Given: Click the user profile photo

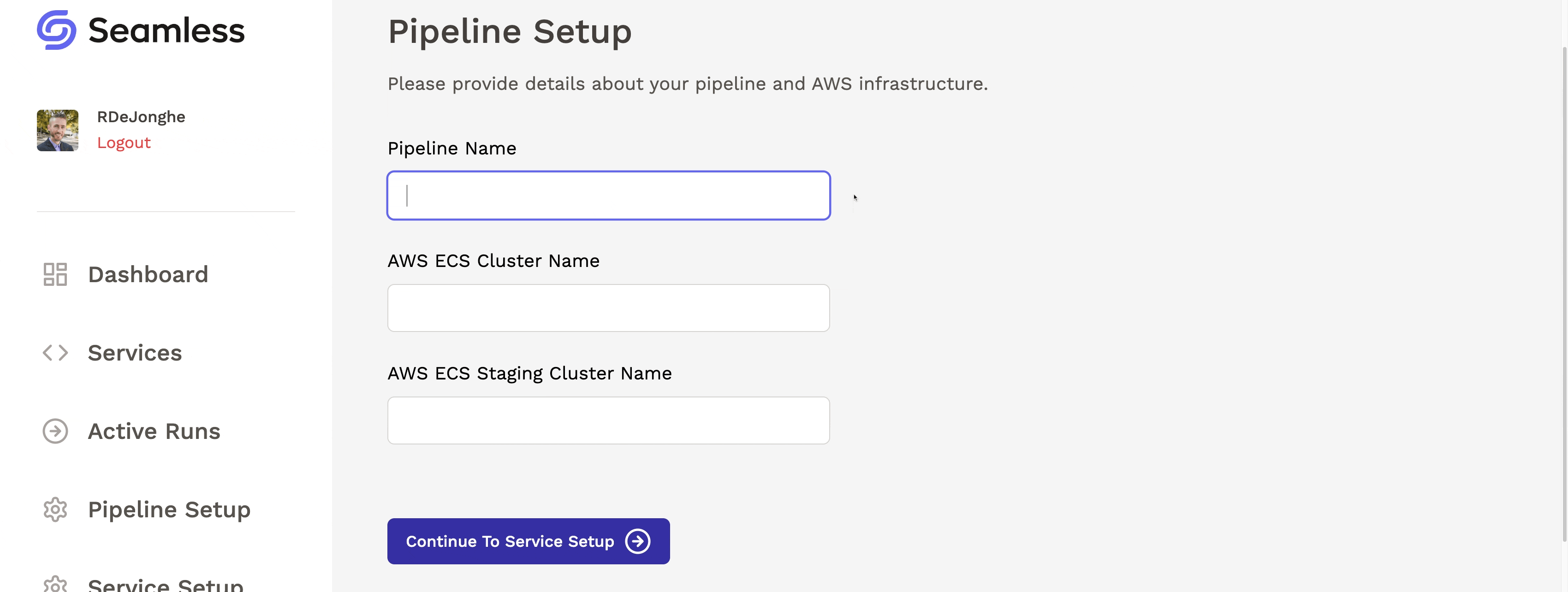Looking at the screenshot, I should 57,130.
